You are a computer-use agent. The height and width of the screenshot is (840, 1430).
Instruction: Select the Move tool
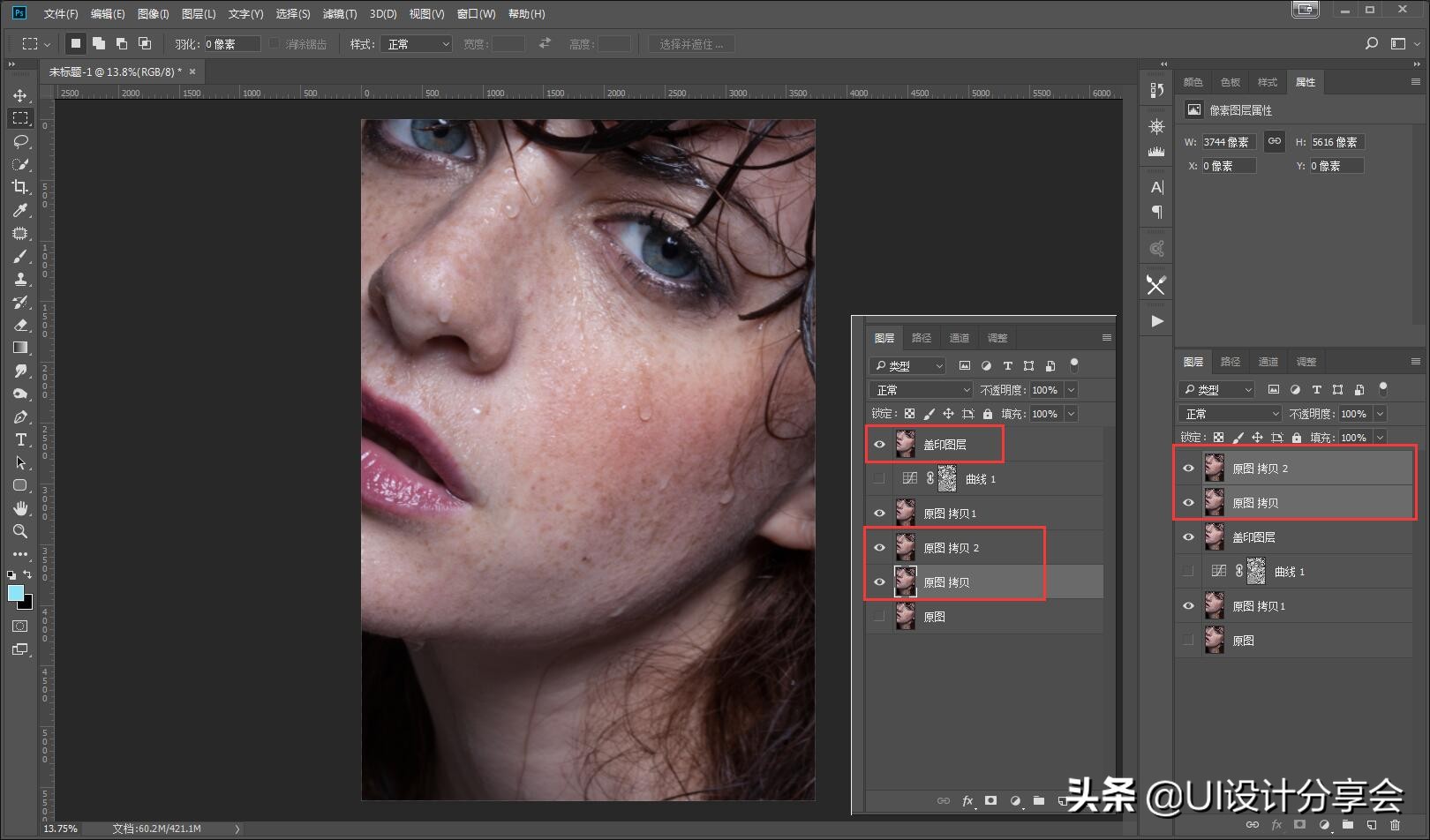point(19,95)
